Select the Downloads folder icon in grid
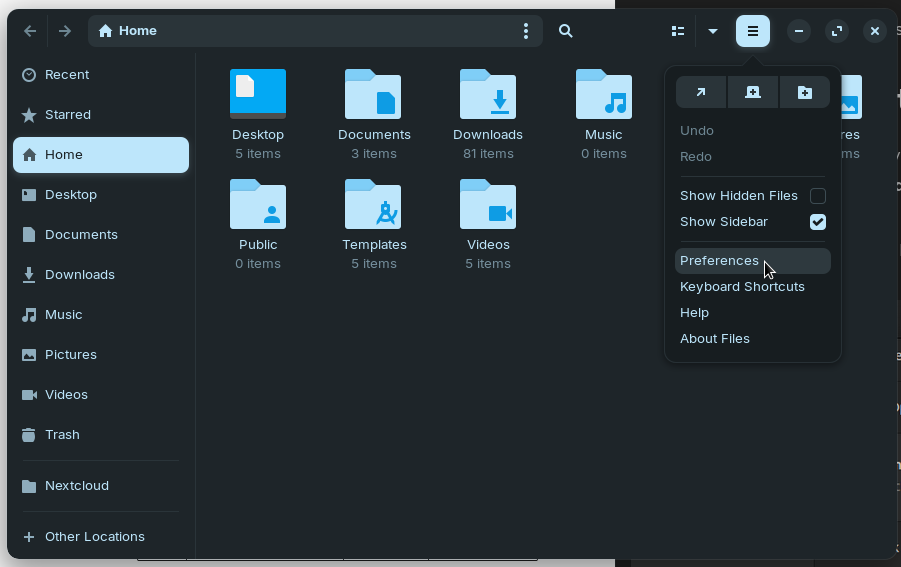The image size is (901, 567). tap(488, 94)
